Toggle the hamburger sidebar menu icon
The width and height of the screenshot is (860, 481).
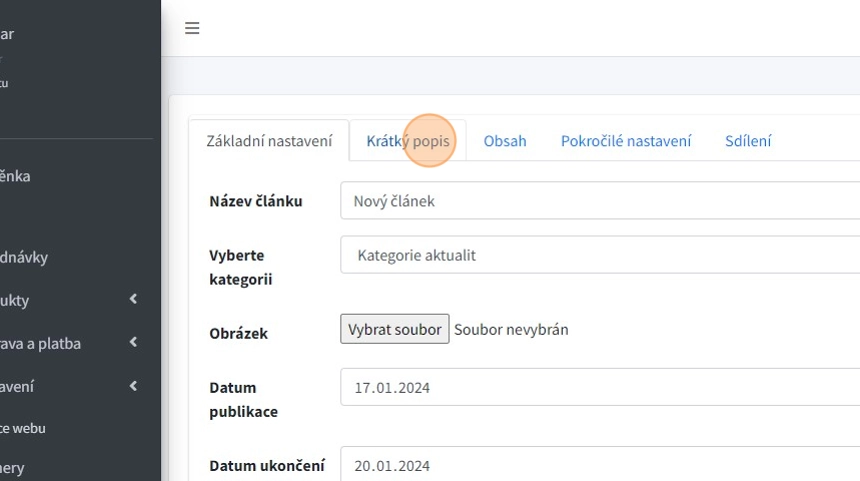tap(192, 28)
